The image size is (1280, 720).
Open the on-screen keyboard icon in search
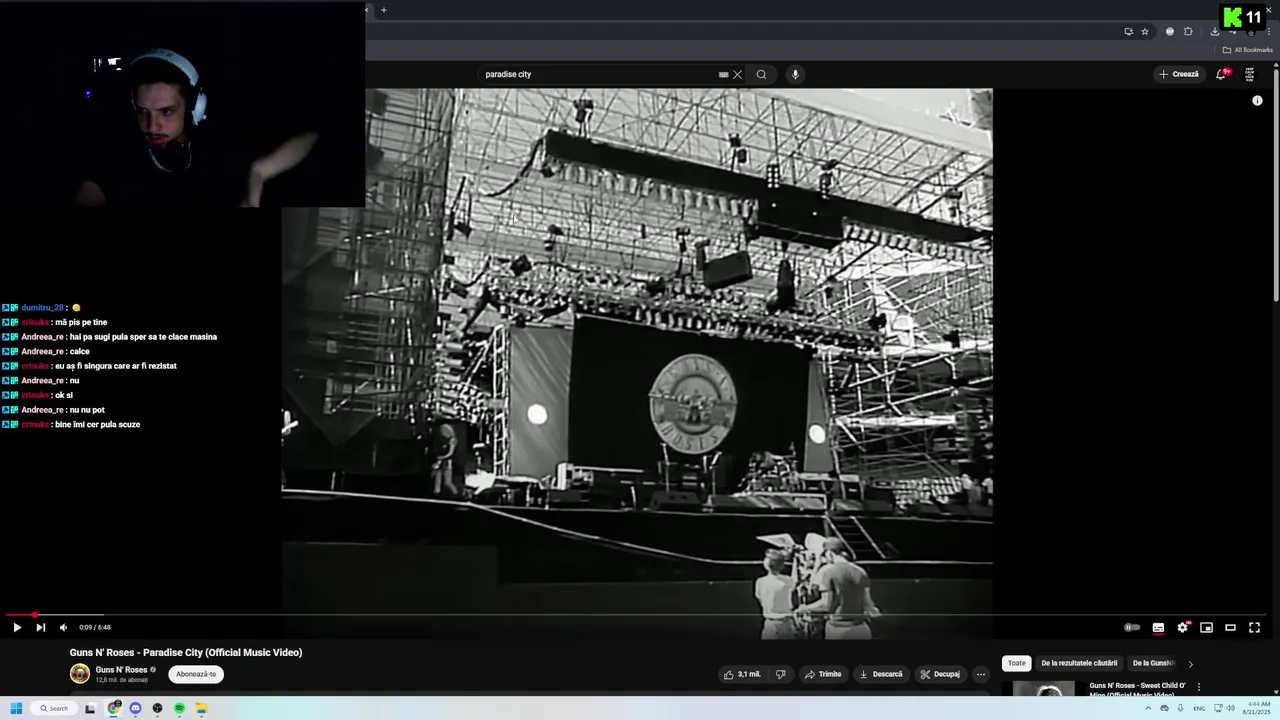point(723,74)
